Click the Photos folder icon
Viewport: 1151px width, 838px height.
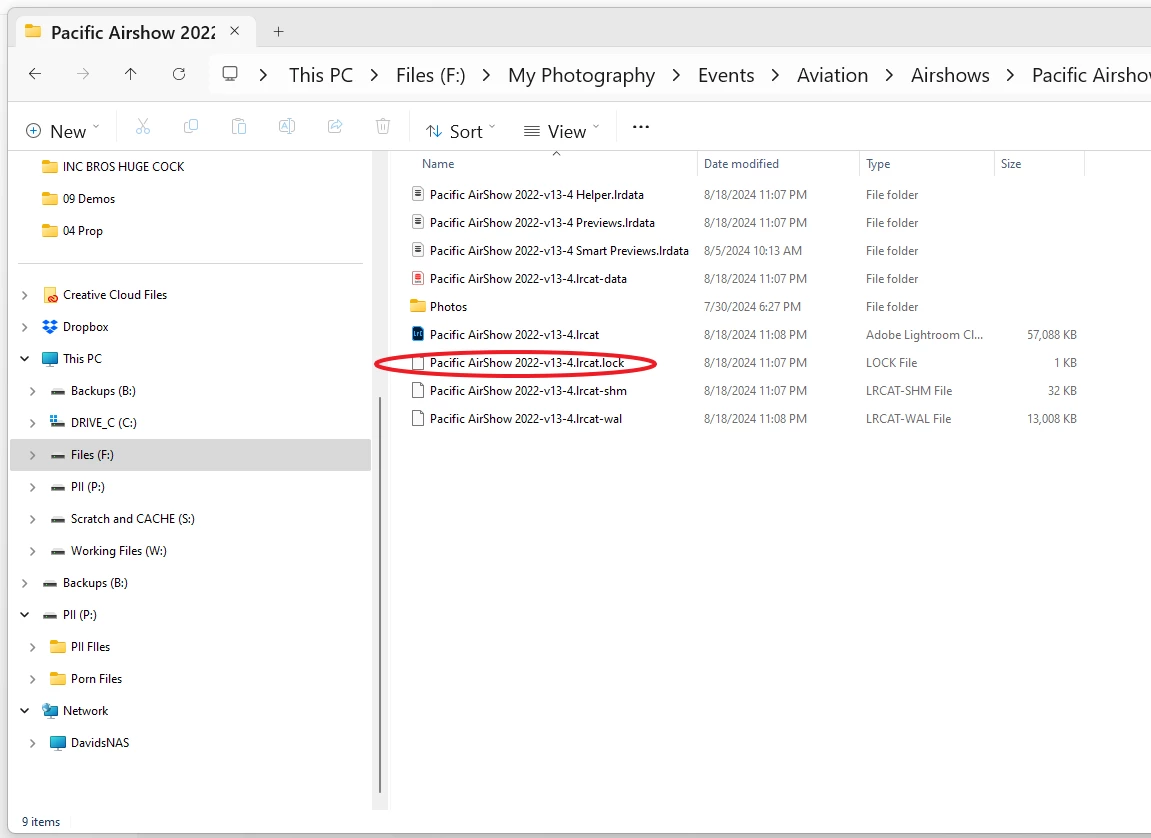pos(418,306)
